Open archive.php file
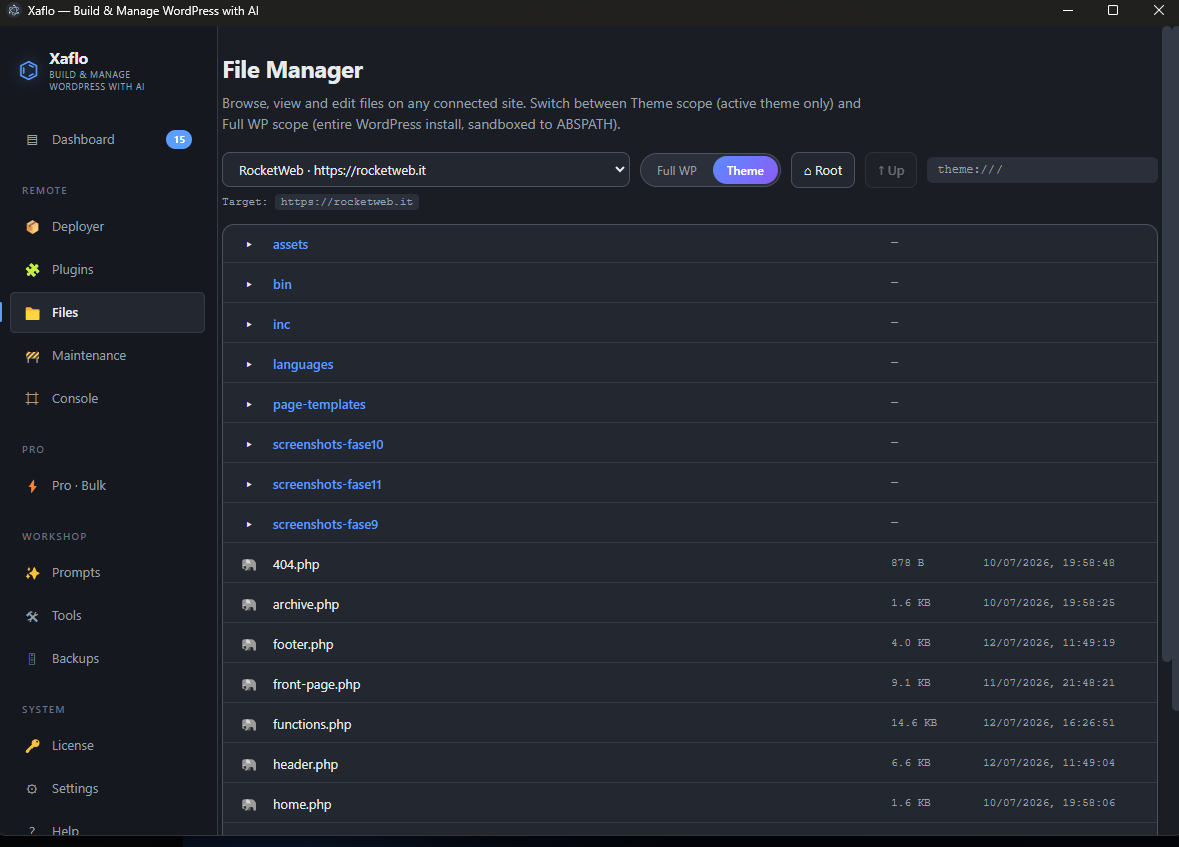 306,605
